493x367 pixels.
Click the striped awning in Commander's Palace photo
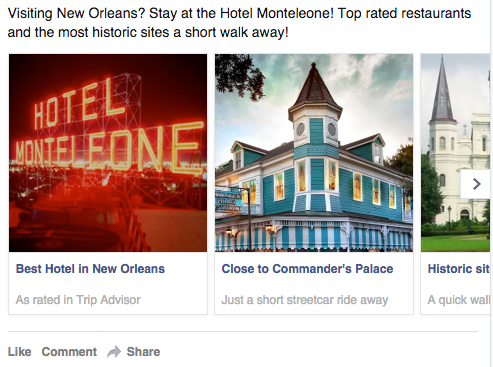click(x=313, y=237)
